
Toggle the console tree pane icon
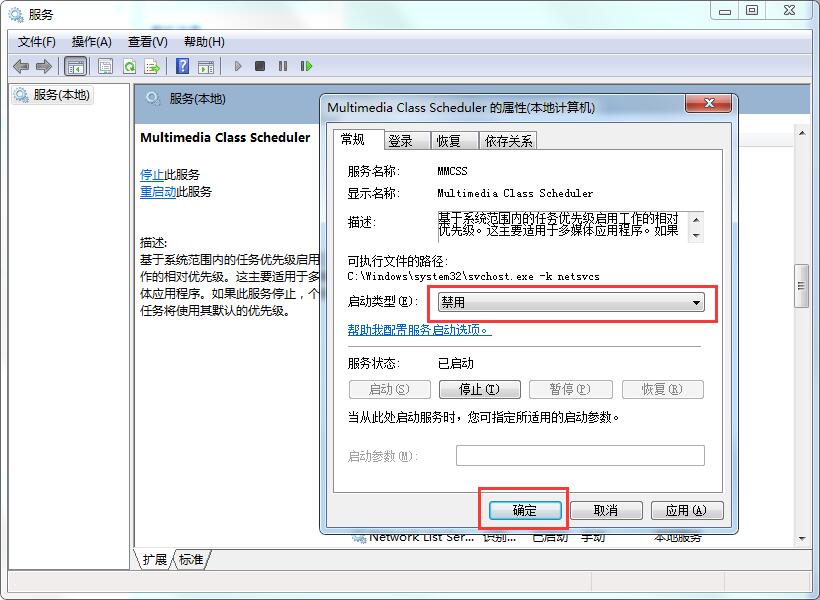(76, 66)
